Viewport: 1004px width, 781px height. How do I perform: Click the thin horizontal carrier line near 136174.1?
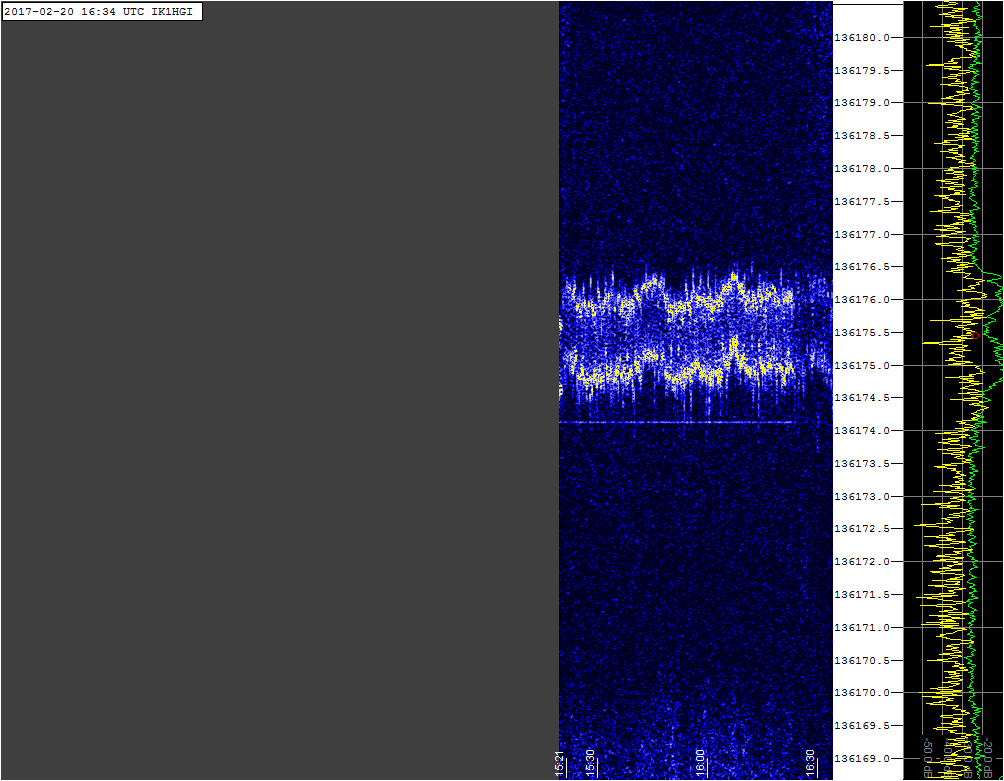[677, 423]
